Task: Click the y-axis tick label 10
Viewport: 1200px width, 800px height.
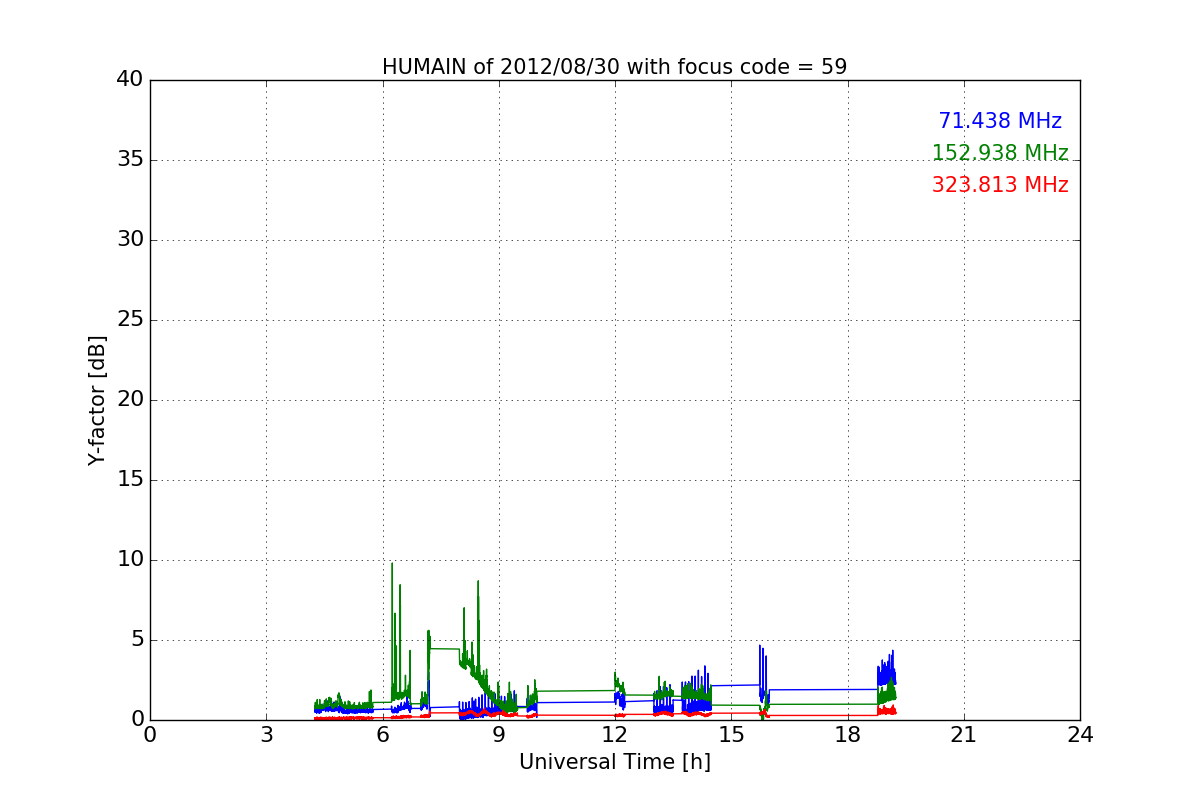Action: click(x=130, y=560)
